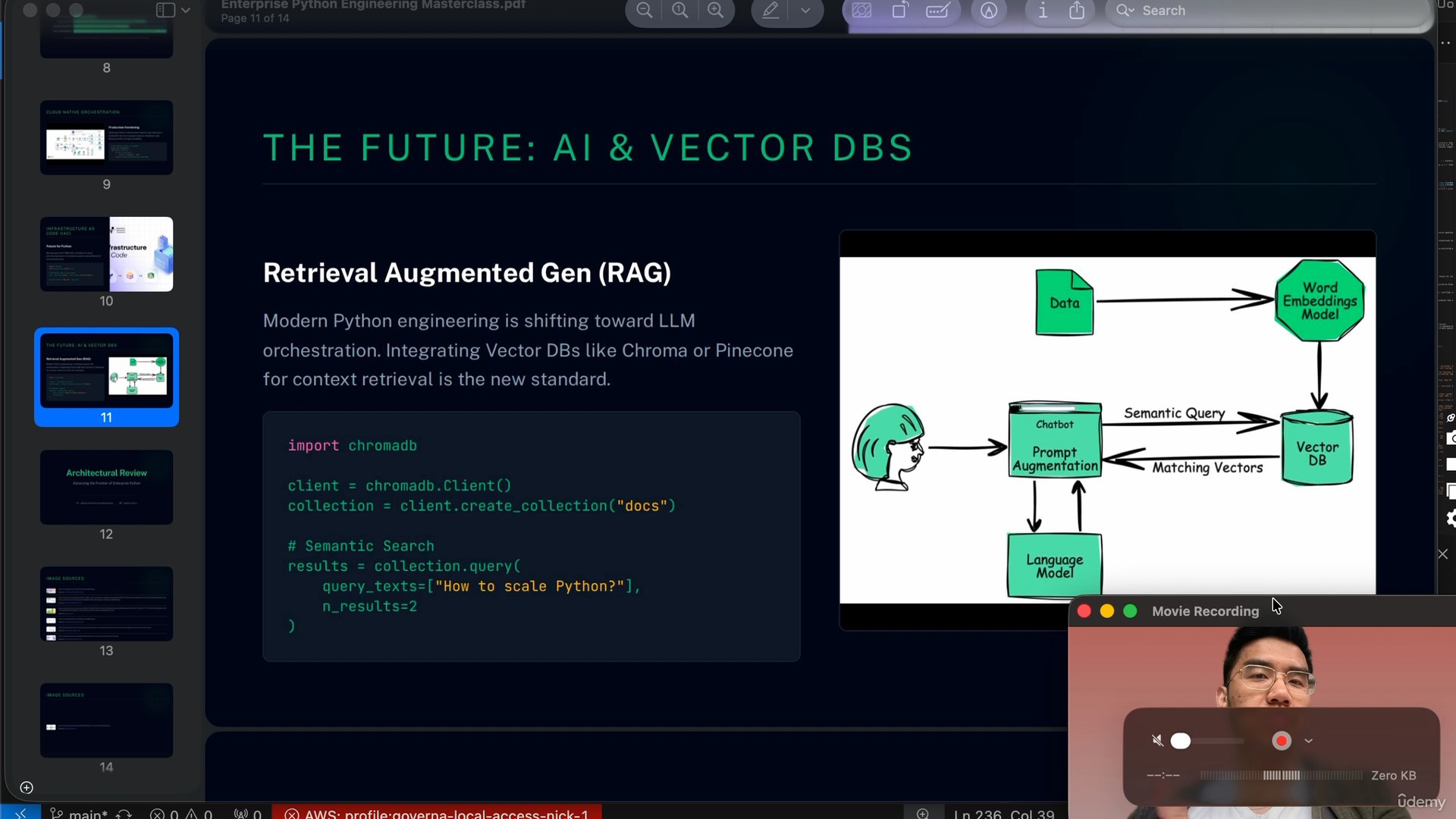Click the 'Semantic Query' diagram label
The image size is (1456, 819).
click(1174, 413)
